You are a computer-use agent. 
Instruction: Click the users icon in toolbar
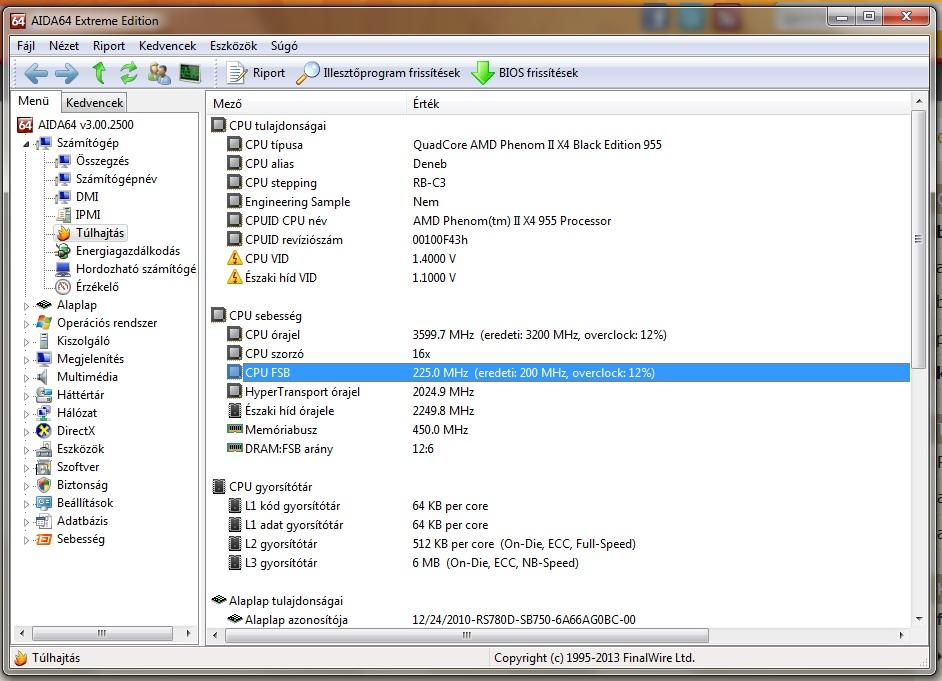tap(159, 73)
